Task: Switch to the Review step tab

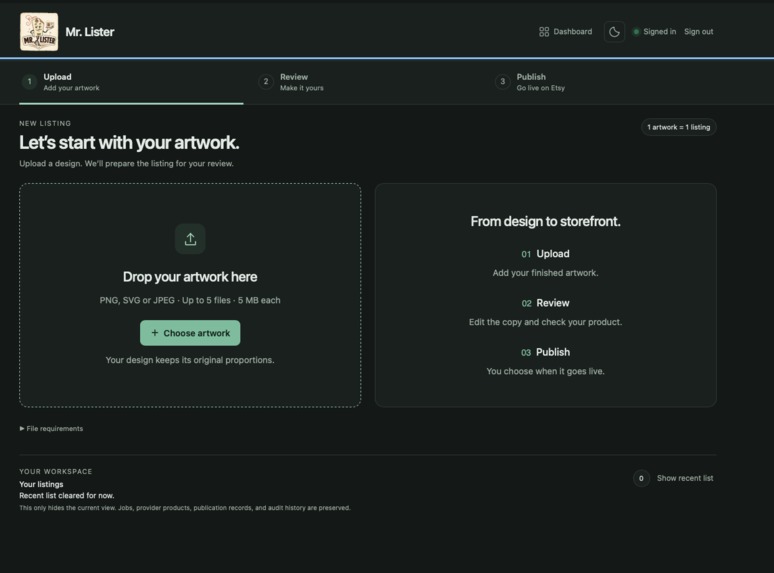Action: pyautogui.click(x=368, y=82)
